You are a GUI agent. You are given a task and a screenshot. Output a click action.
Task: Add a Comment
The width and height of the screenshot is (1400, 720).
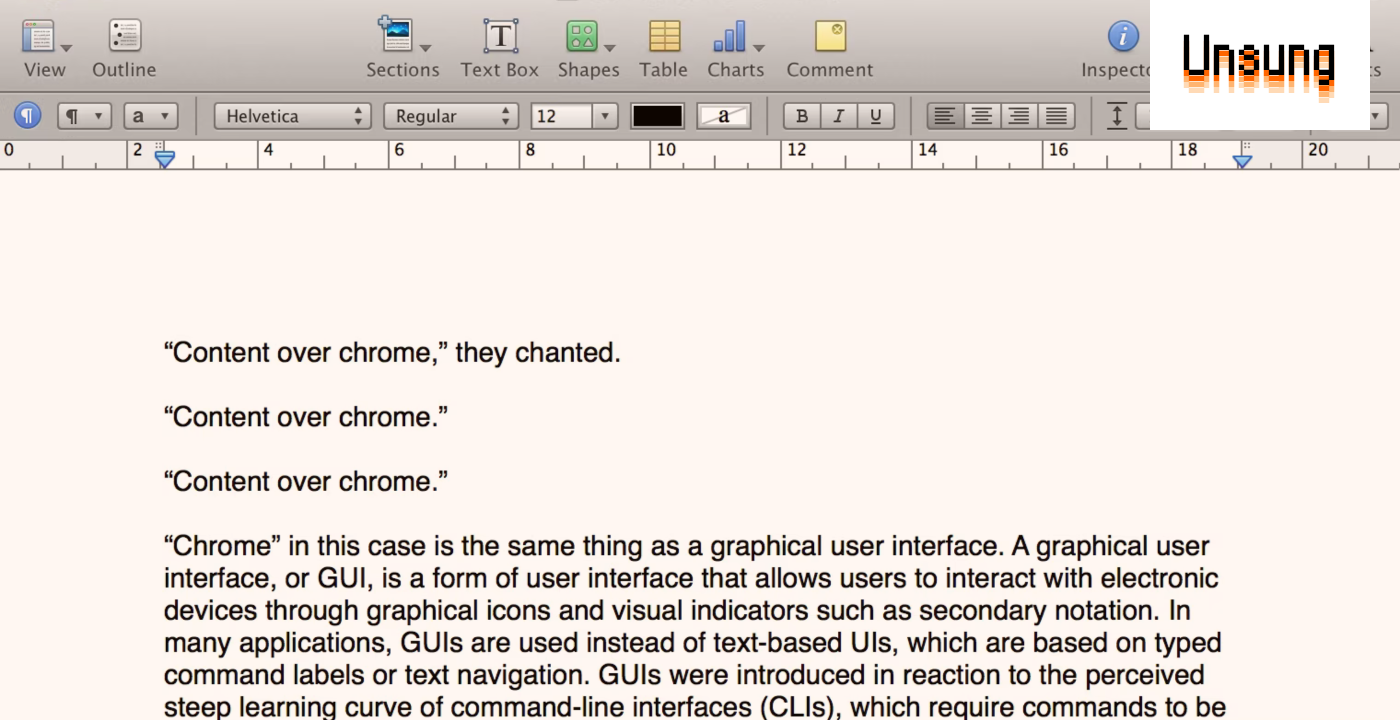pos(830,48)
